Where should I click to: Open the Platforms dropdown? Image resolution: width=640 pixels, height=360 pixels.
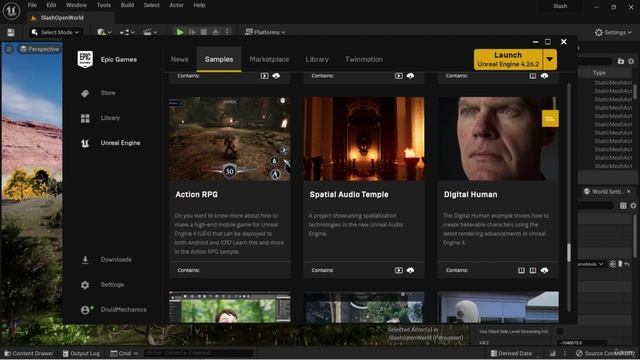tap(265, 32)
